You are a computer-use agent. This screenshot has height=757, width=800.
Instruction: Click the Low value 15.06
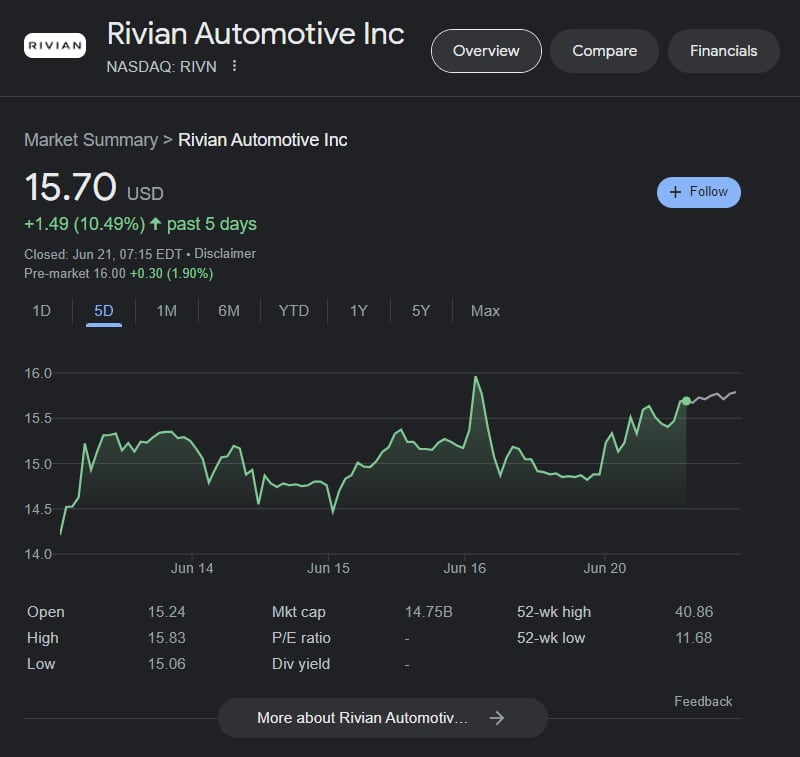[x=166, y=664]
